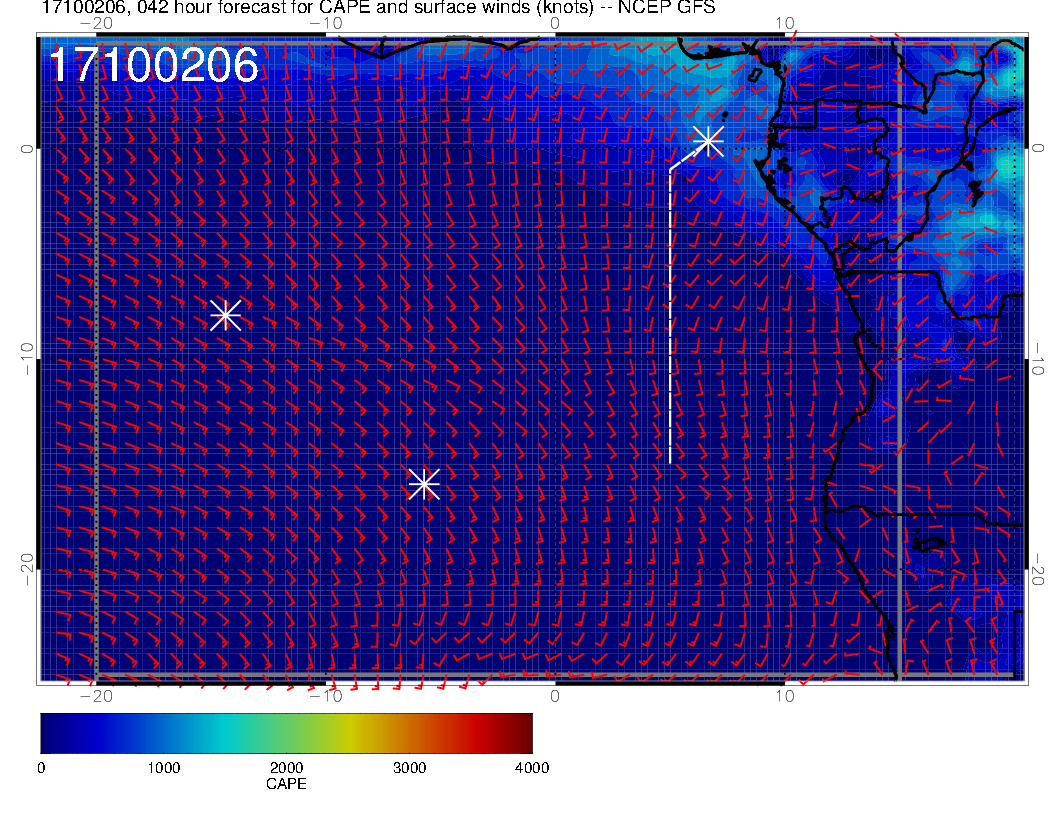Click the large white timestamp 17100206 on the map

tap(154, 65)
